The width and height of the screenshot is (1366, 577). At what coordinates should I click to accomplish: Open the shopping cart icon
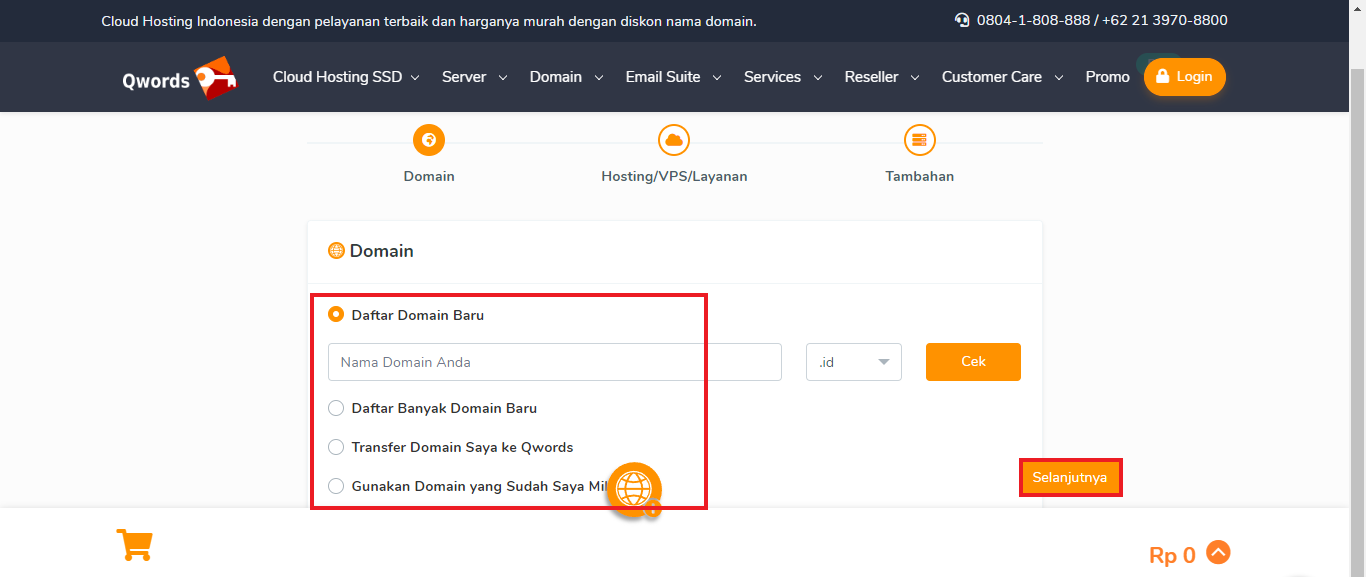[134, 545]
